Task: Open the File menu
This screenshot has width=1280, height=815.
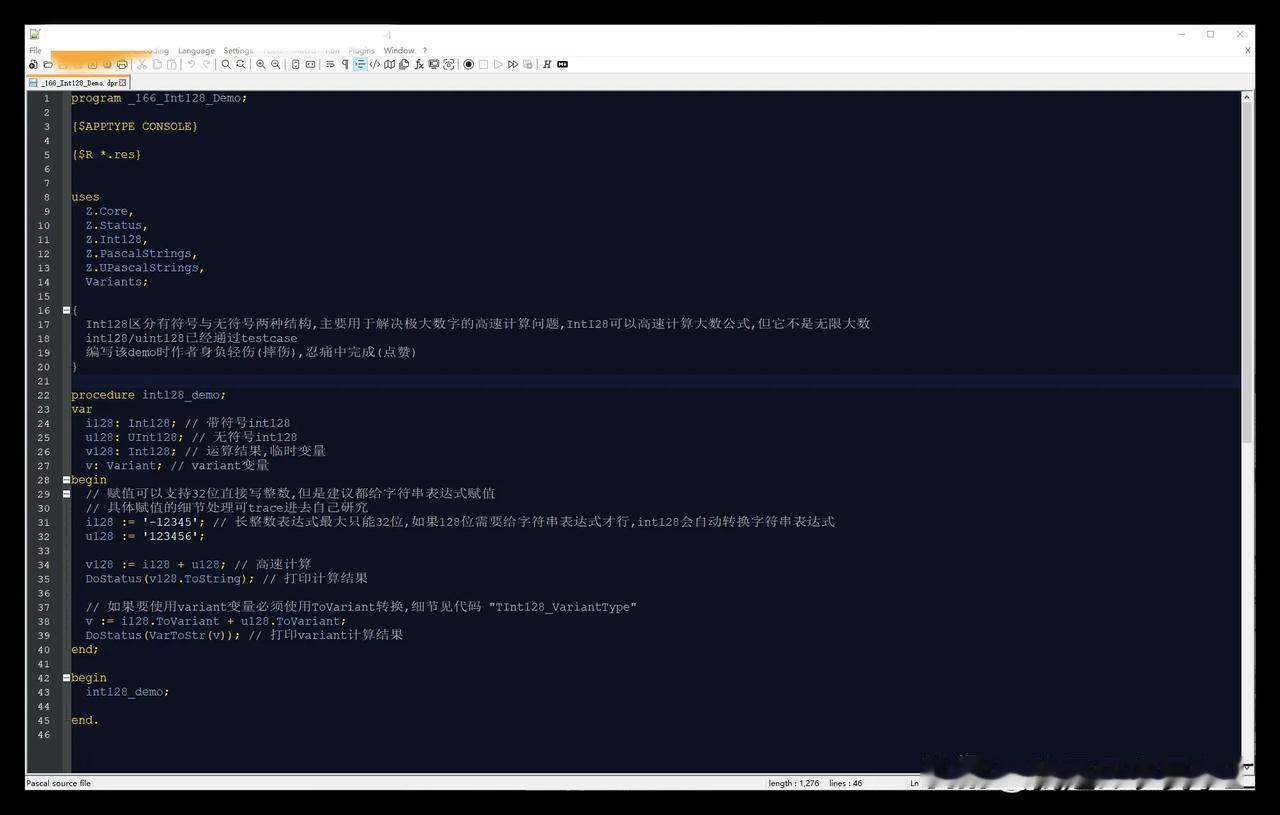Action: [x=35, y=50]
